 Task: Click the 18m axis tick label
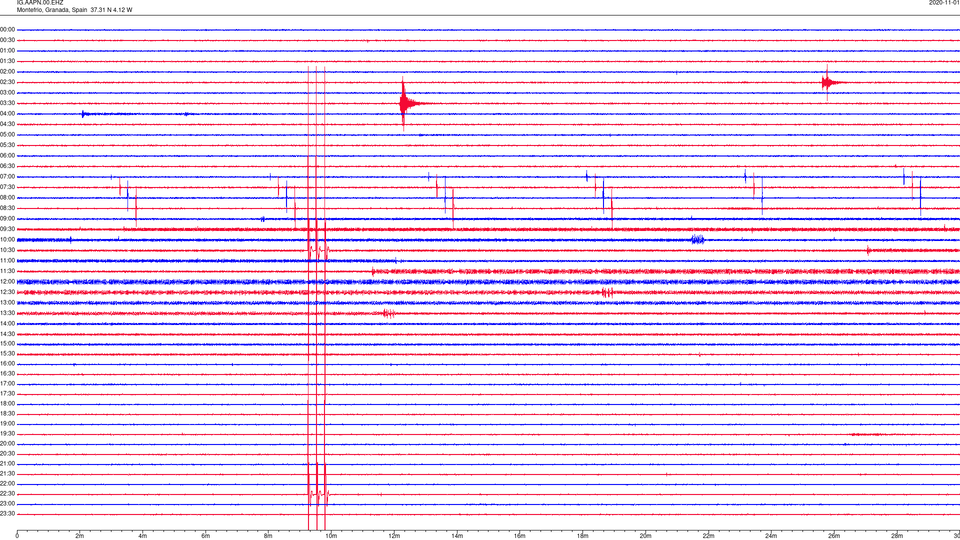point(583,536)
